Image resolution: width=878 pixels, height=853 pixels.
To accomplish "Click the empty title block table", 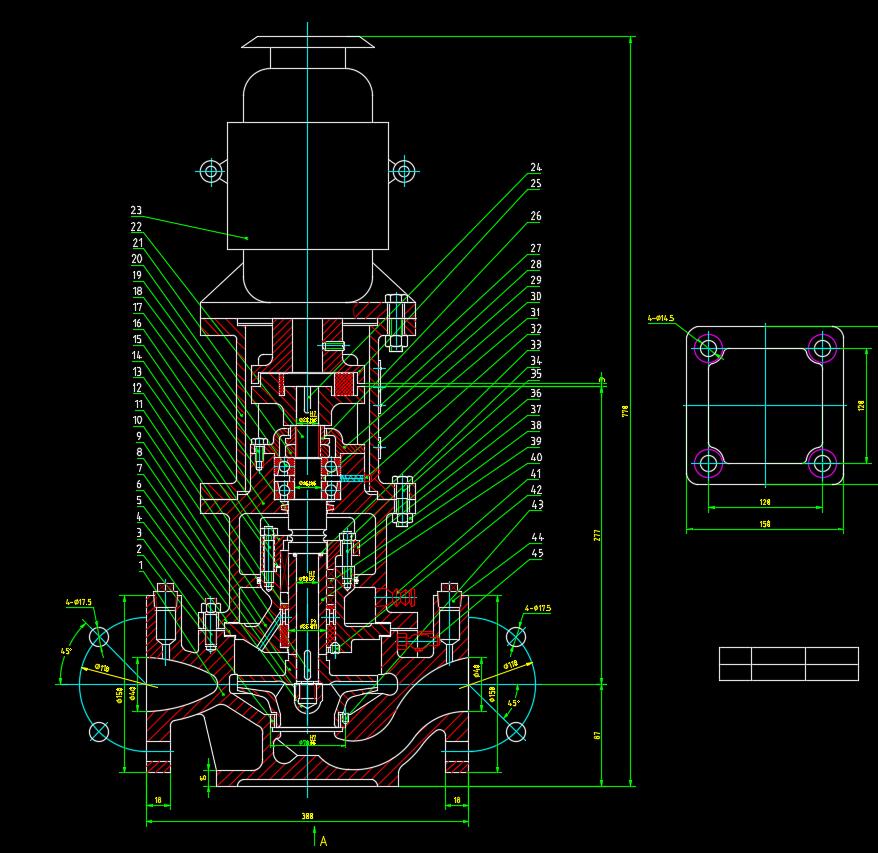I will pos(788,664).
